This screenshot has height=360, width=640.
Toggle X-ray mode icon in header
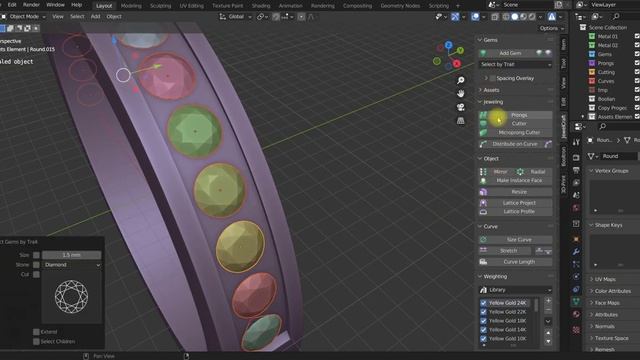tap(495, 17)
